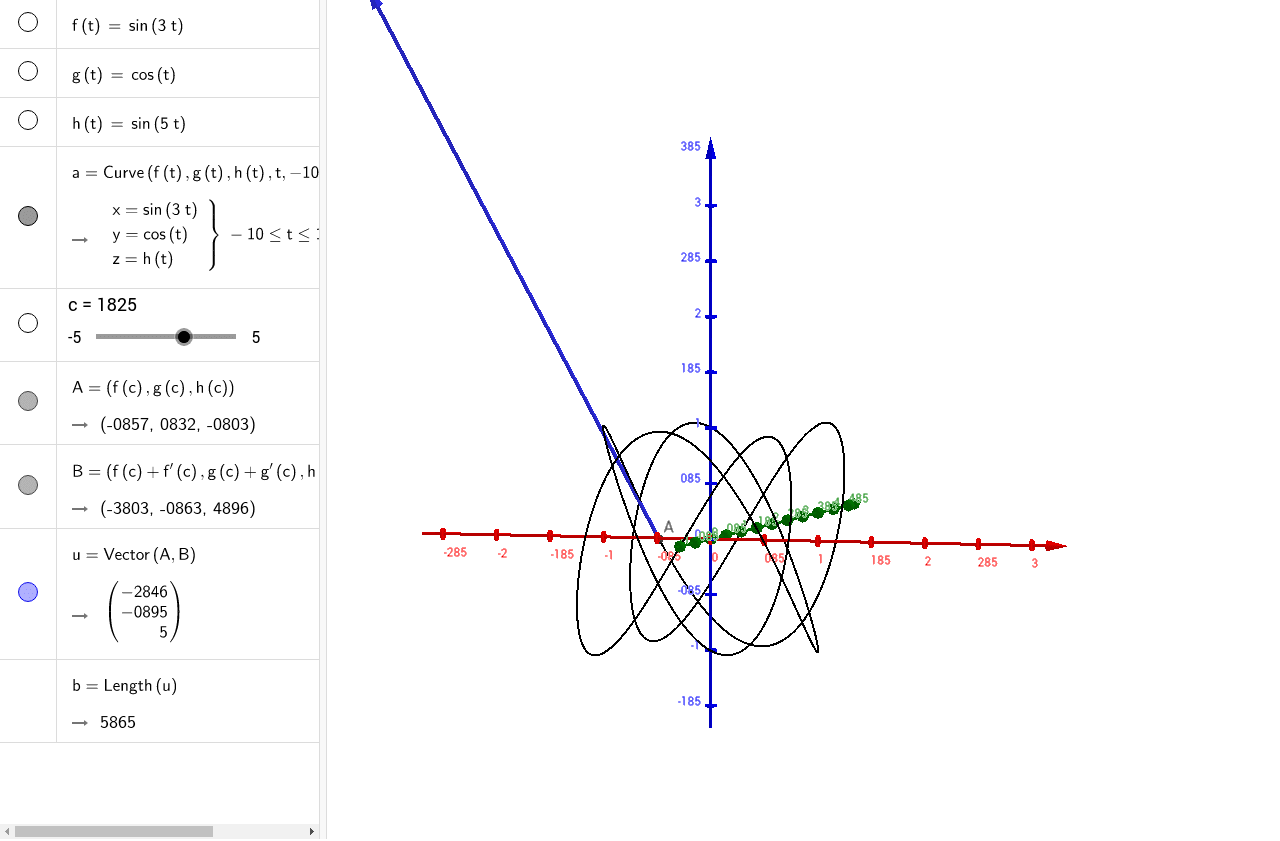Select the g(t) = cos(t) definition

point(123,75)
